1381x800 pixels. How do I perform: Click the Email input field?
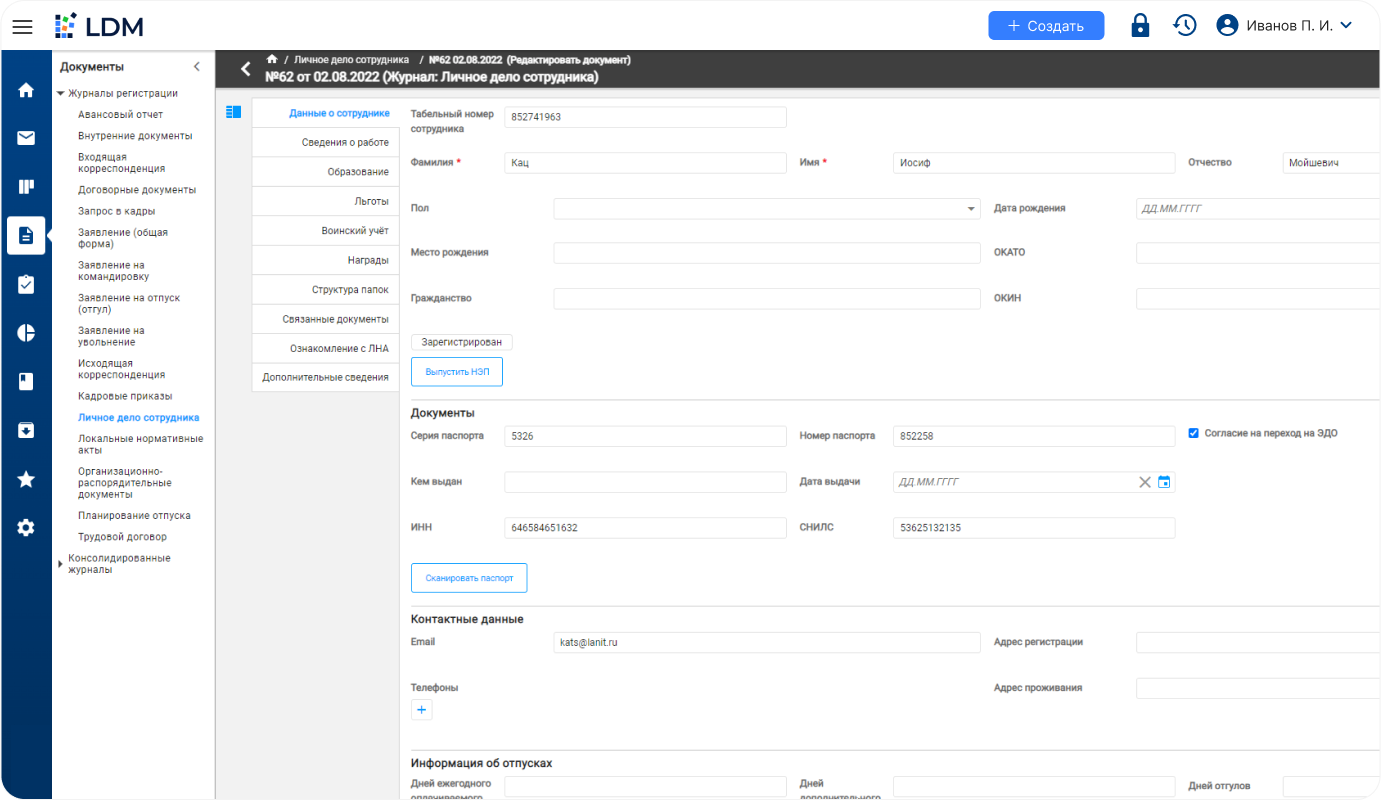[x=767, y=642]
